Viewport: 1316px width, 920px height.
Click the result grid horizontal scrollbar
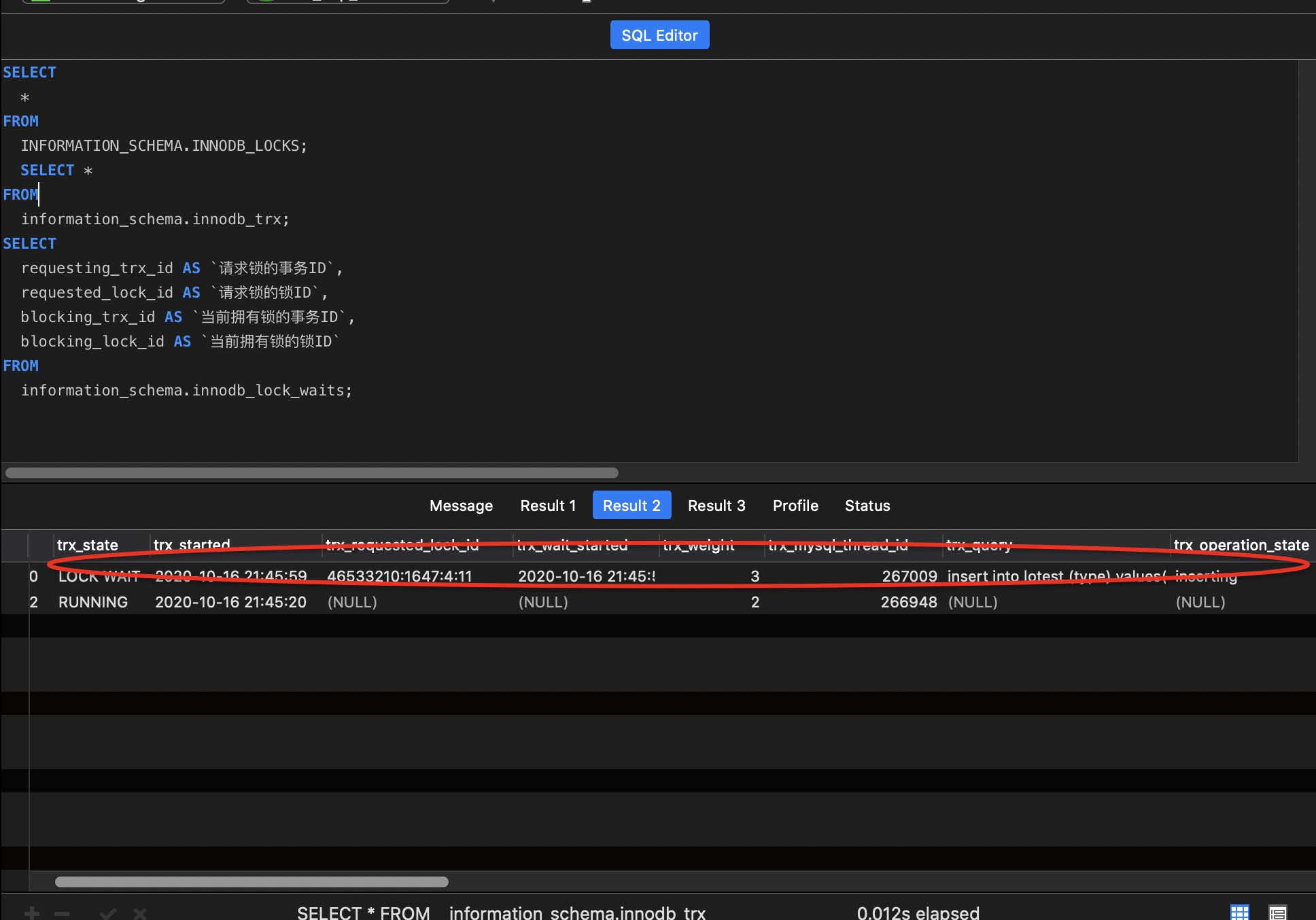252,882
